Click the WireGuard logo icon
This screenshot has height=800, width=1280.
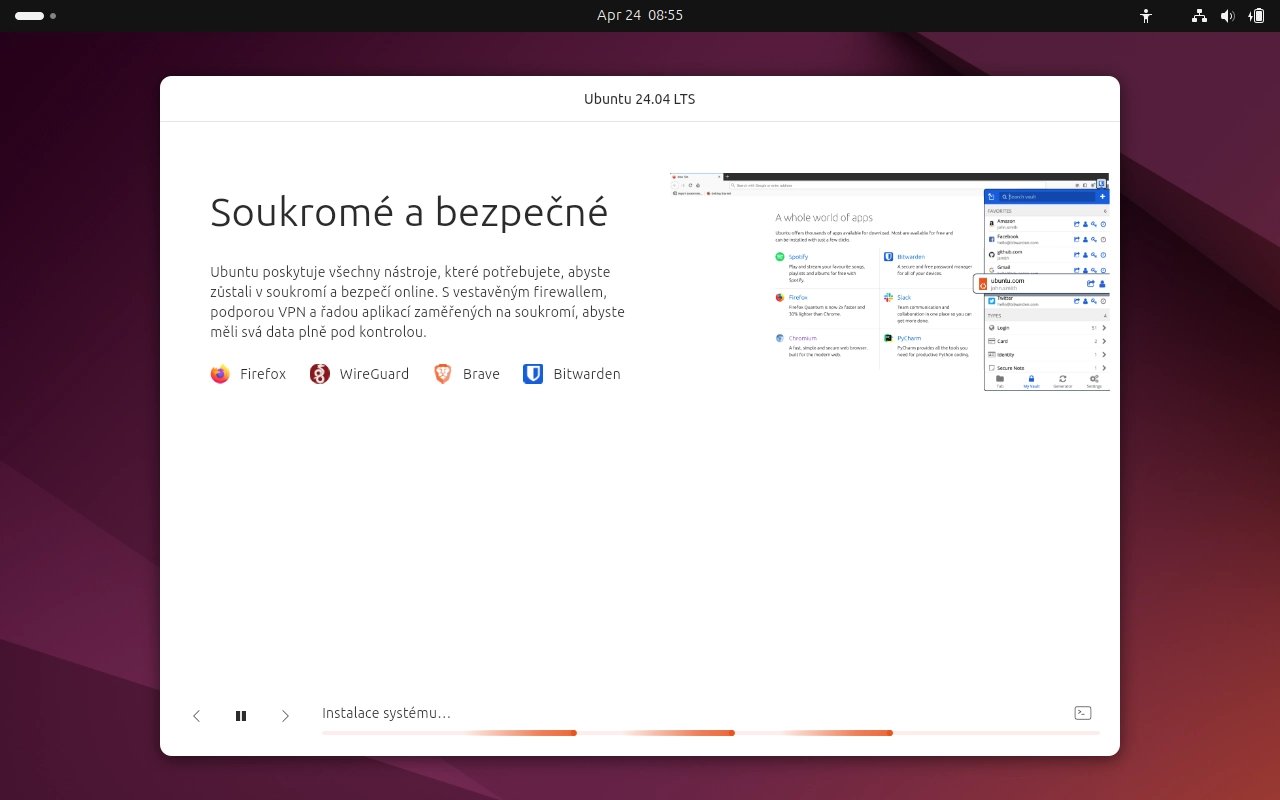(x=320, y=374)
